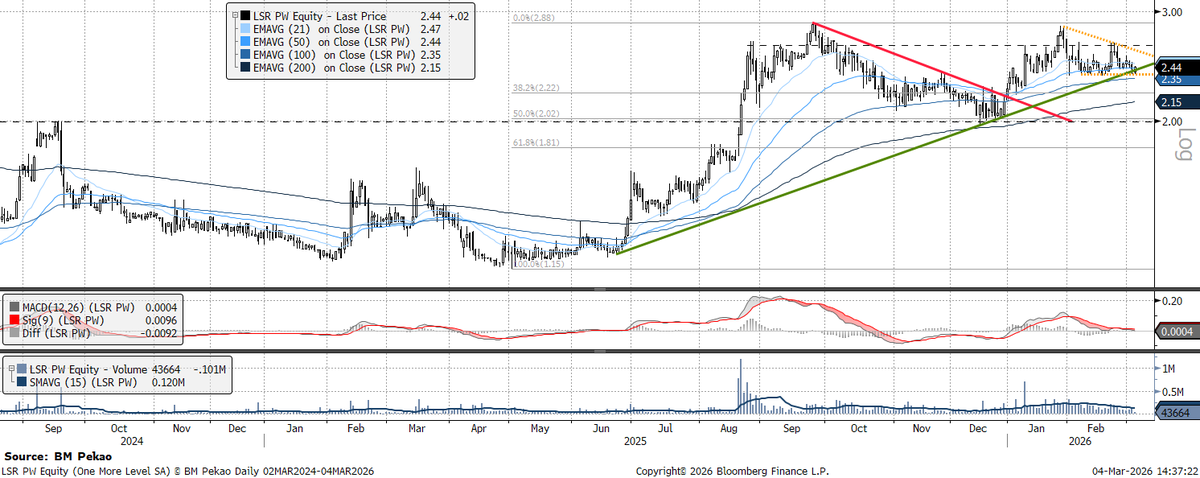Click the black Last Price color swatch

coord(246,16)
